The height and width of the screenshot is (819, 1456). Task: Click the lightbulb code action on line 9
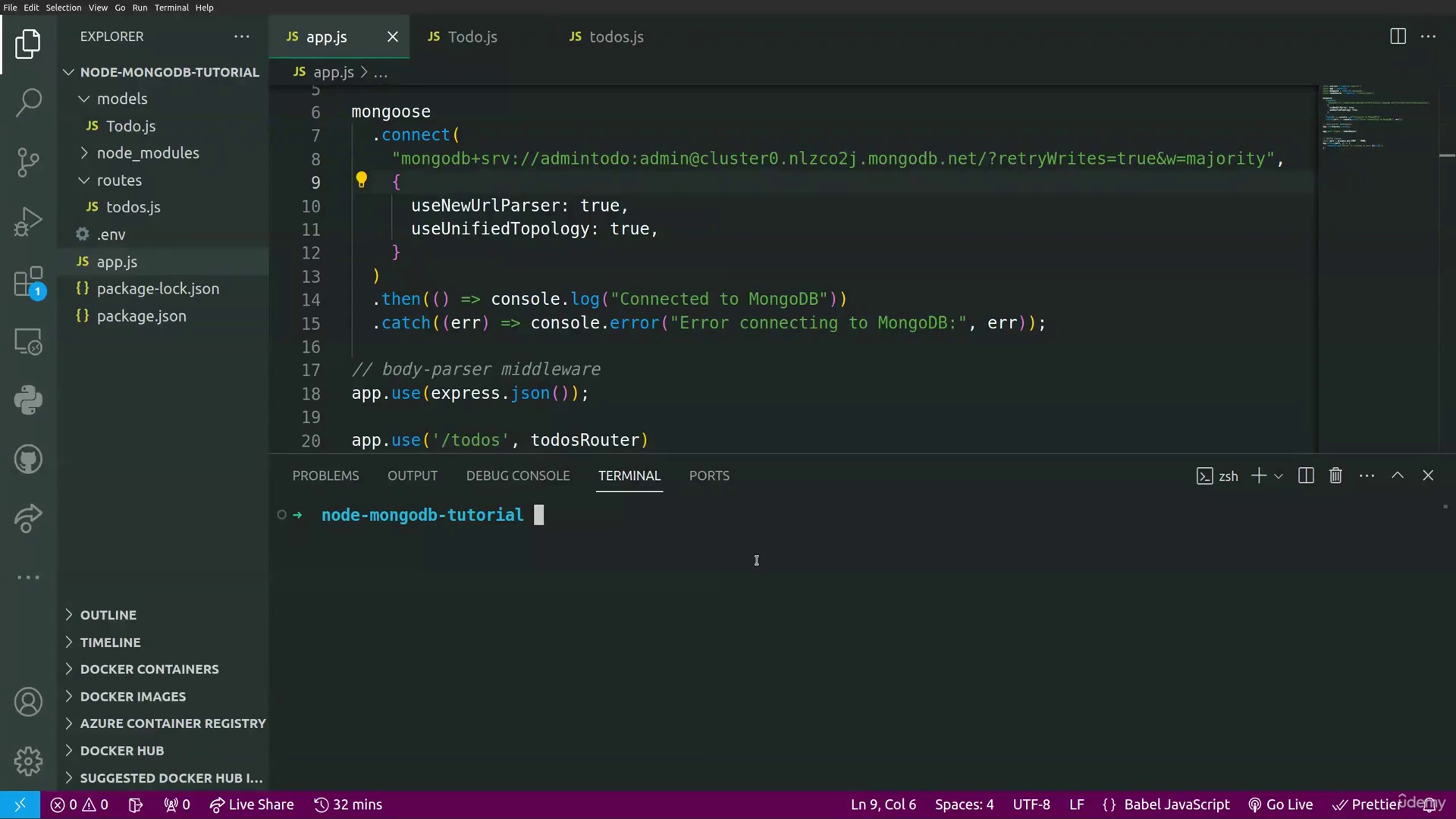click(362, 180)
